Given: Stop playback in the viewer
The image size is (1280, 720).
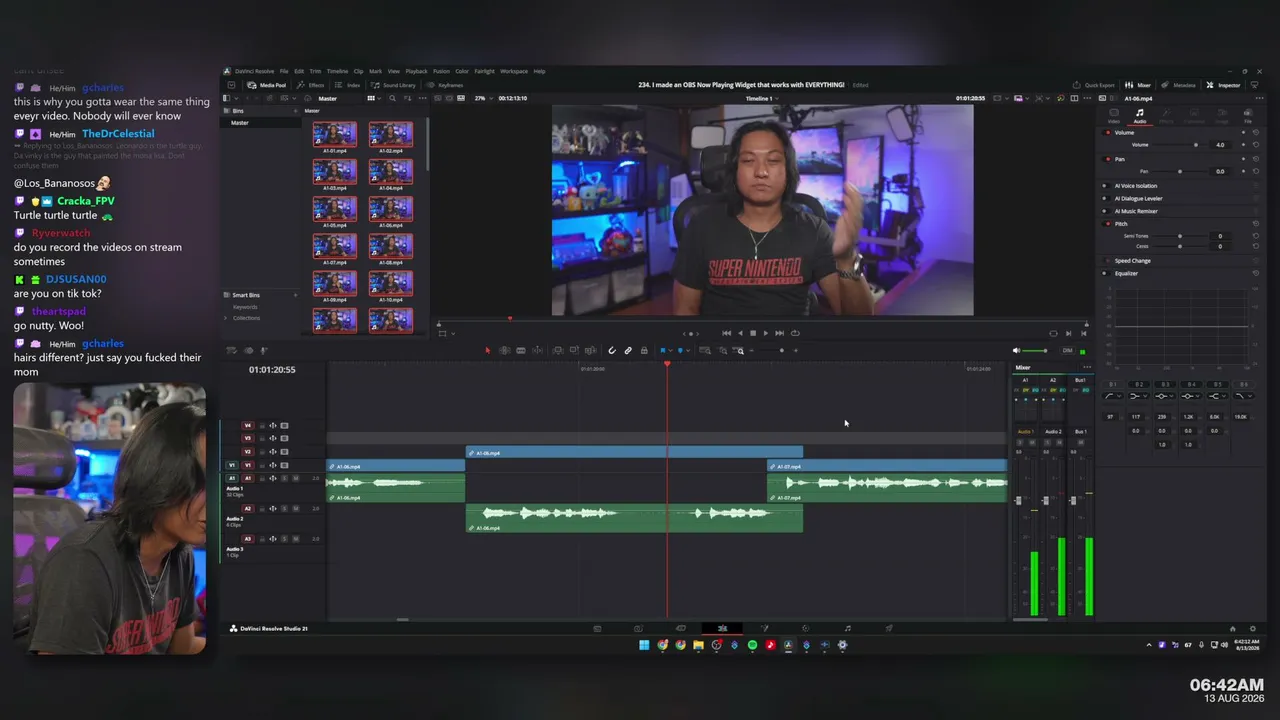Looking at the screenshot, I should (x=753, y=333).
